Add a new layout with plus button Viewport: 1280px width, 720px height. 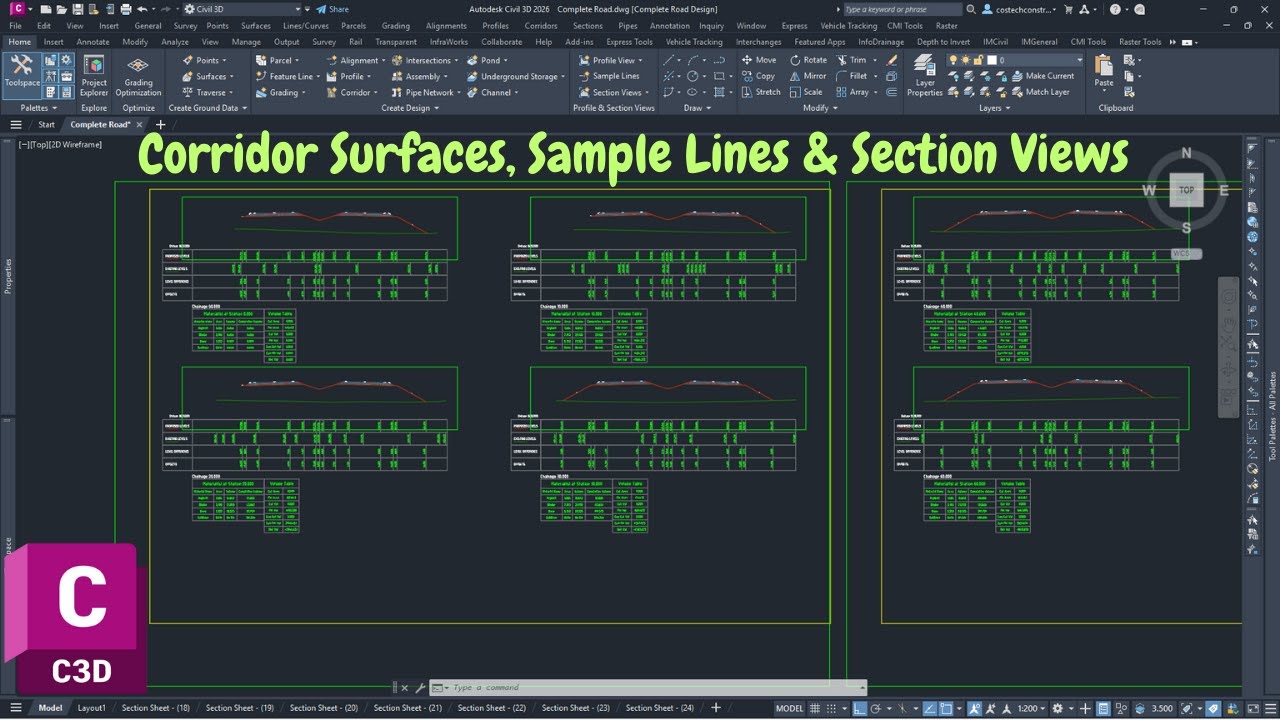715,708
